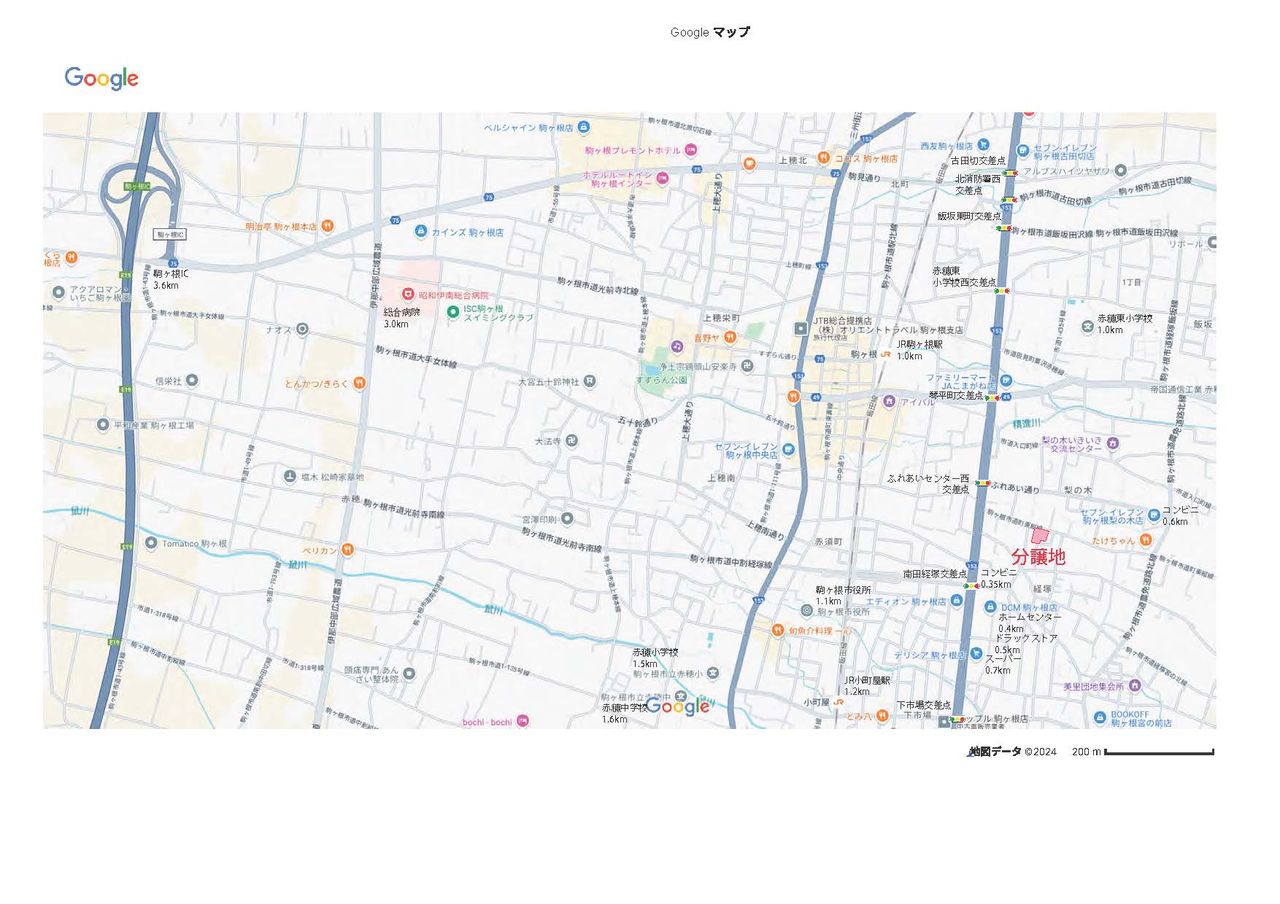Screen dimensions: 1280x904
Task: Click the ナオス place marker
Action: (302, 329)
